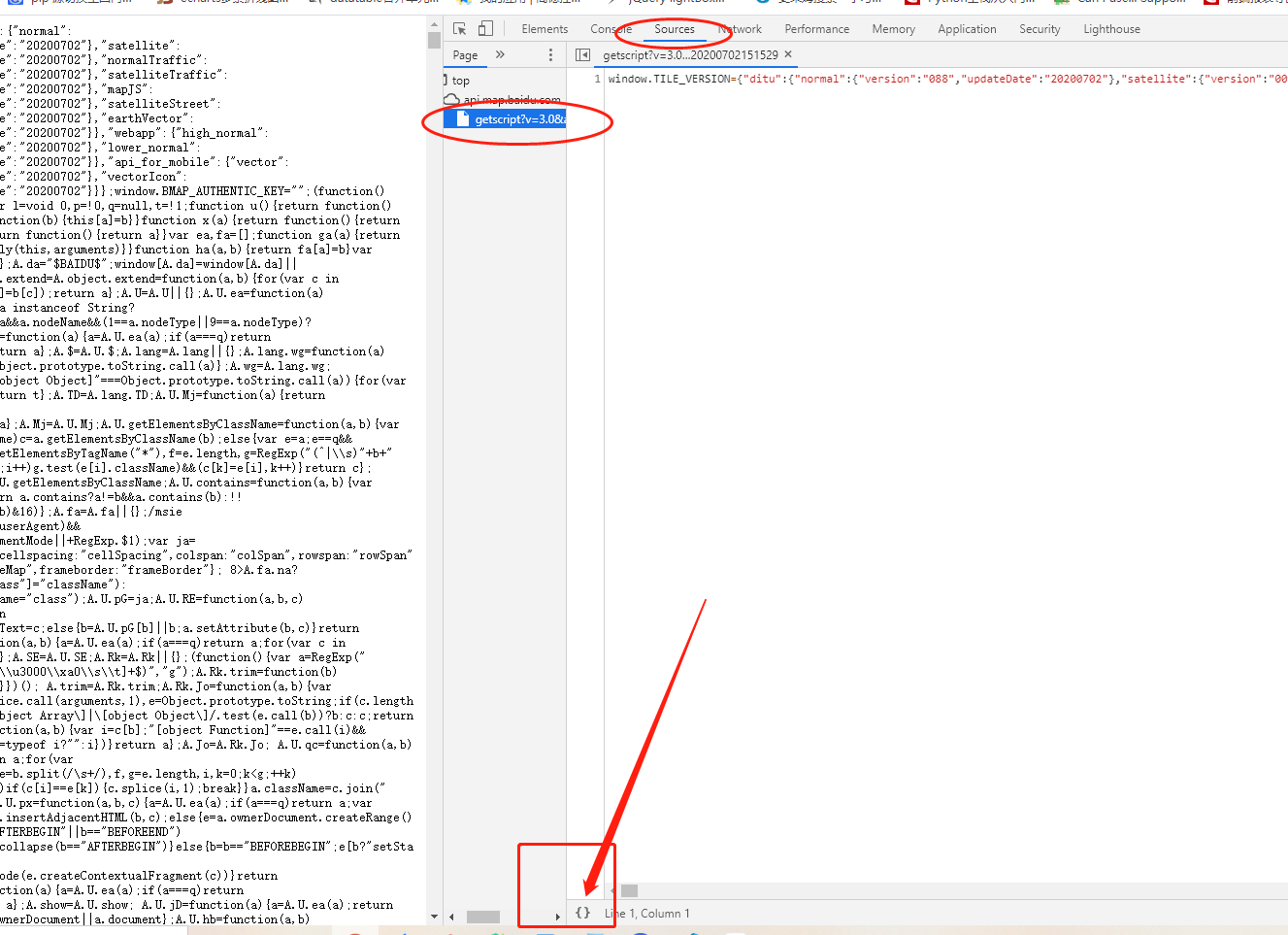Select getscript?v=3.0 file in tree
Image resolution: width=1288 pixels, height=935 pixels.
tap(505, 119)
